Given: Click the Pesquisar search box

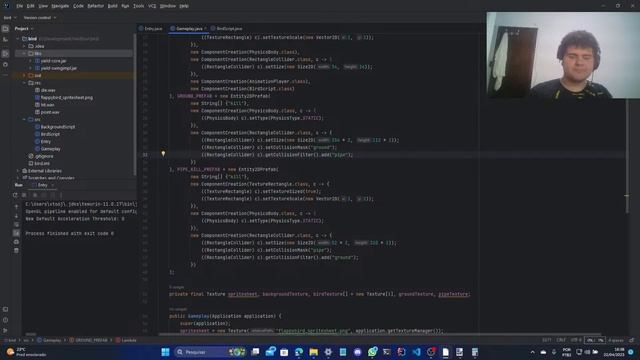Looking at the screenshot, I should [x=210, y=352].
